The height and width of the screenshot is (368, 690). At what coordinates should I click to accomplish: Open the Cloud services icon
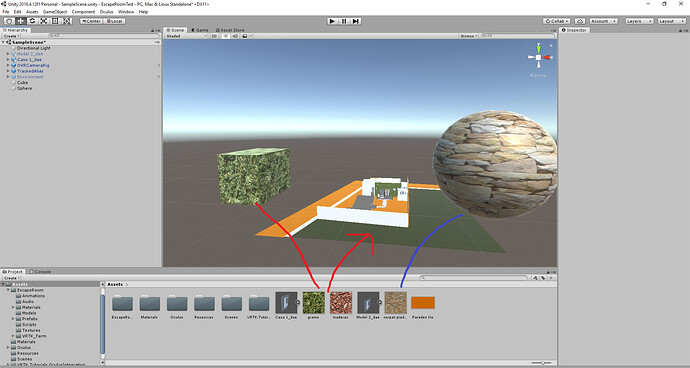(580, 21)
